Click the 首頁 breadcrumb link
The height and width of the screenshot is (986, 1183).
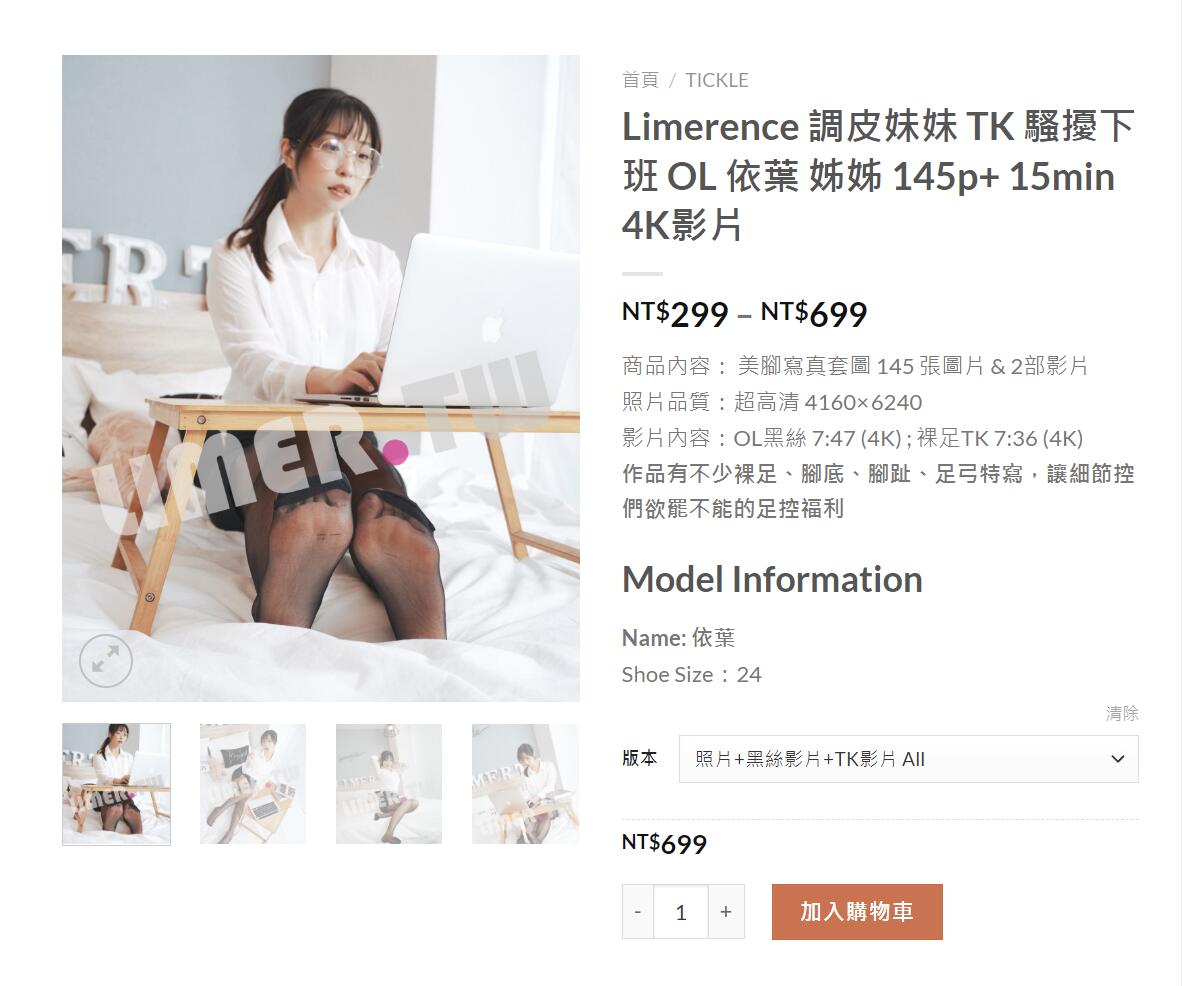[x=641, y=80]
